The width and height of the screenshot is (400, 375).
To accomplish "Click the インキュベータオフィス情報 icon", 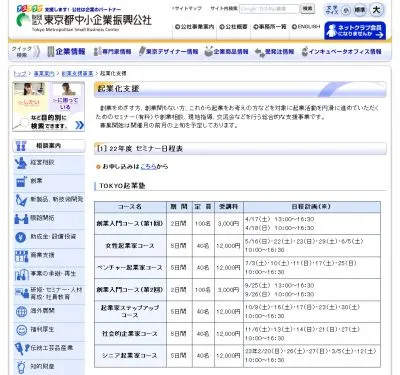I will click(304, 52).
